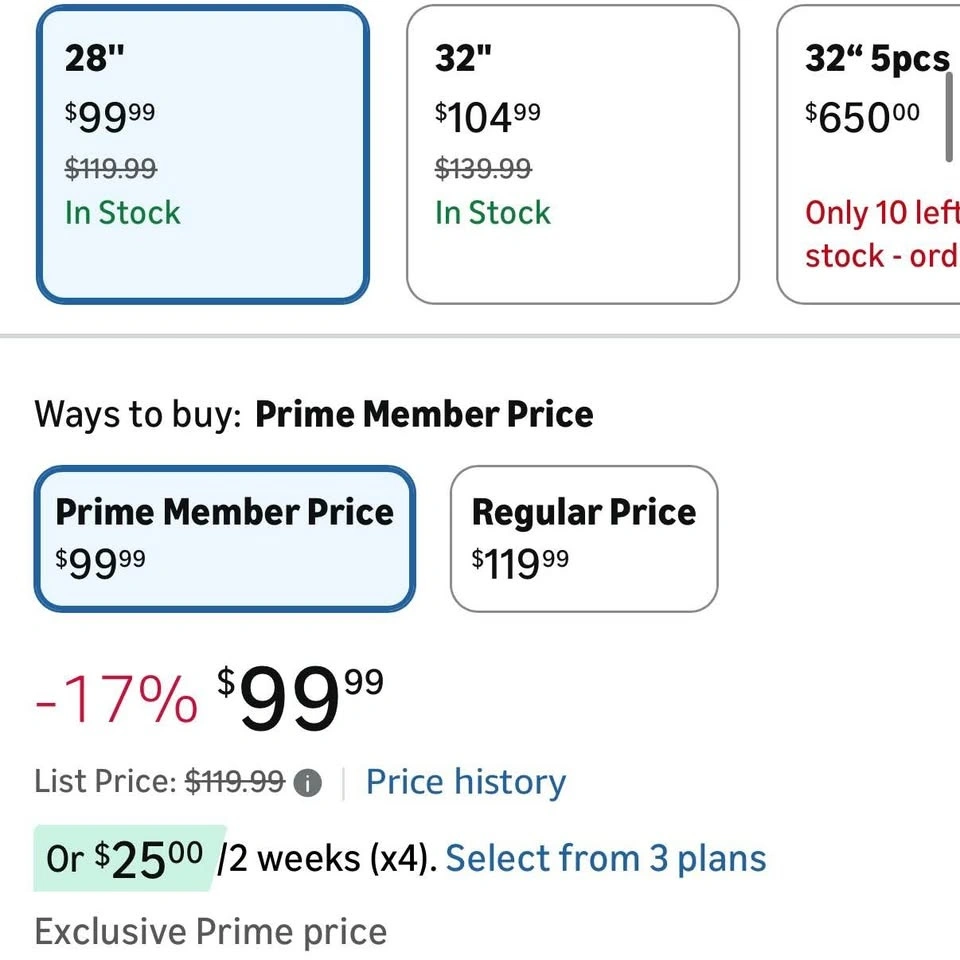Select the 28" size option card
This screenshot has height=960, width=960.
[x=203, y=154]
